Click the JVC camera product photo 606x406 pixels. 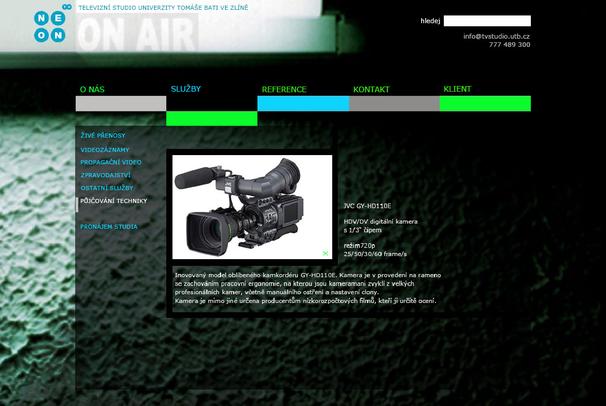click(252, 206)
